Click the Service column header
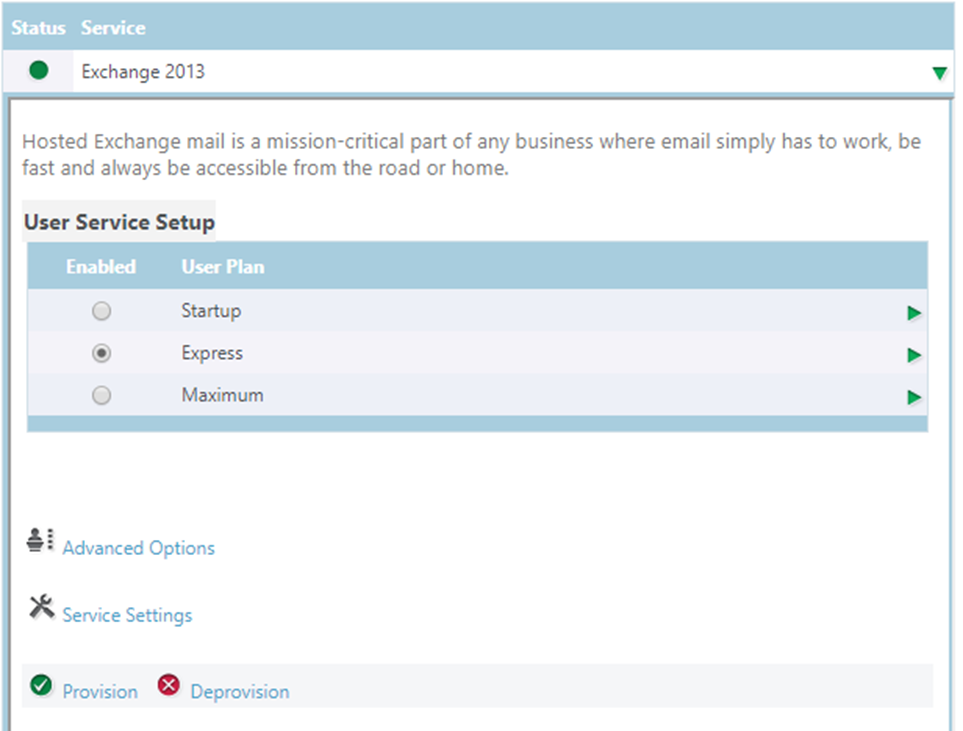The width and height of the screenshot is (963, 731). [113, 28]
